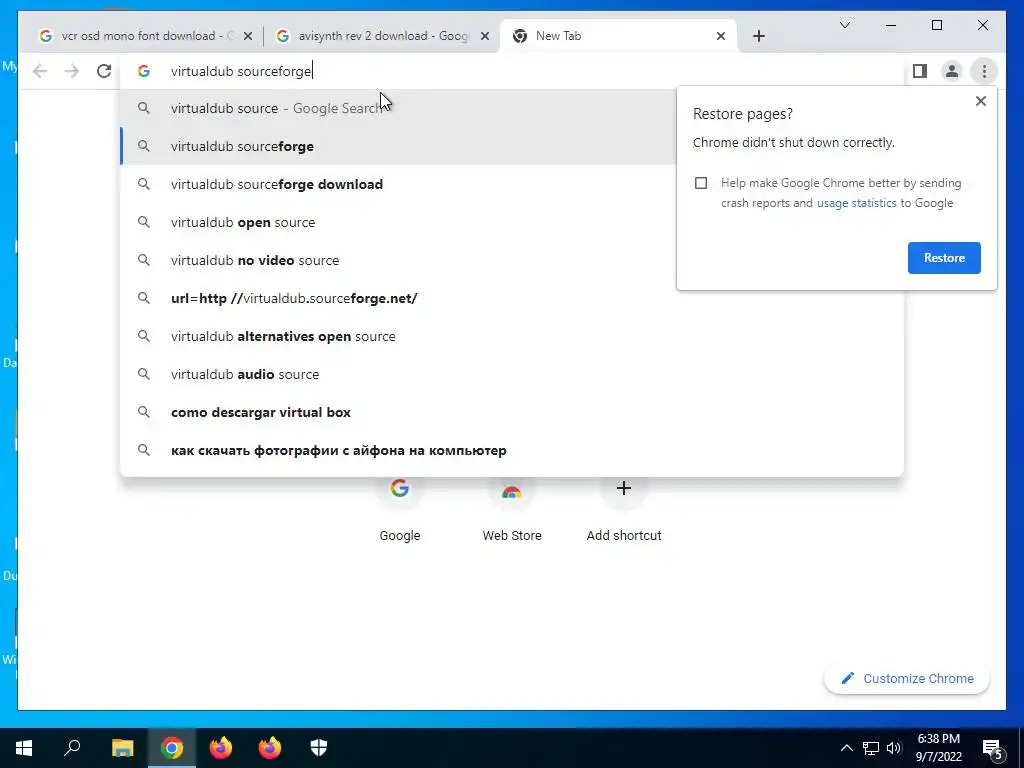1024x768 pixels.
Task: Open the notification center icon
Action: click(992, 748)
